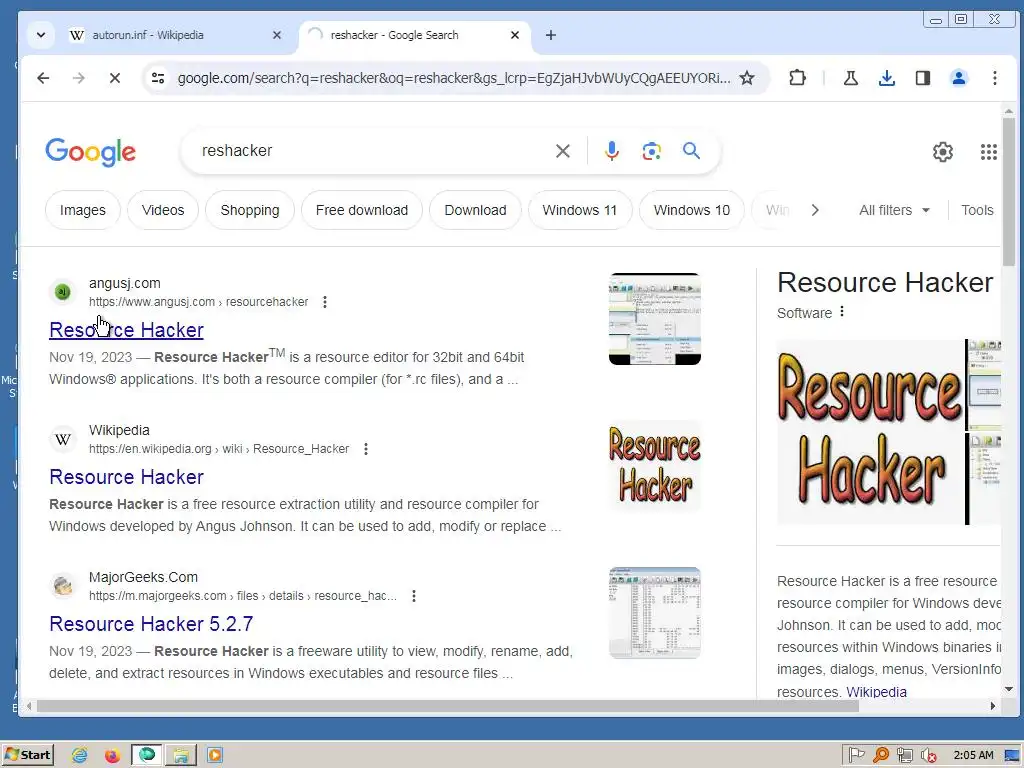
Task: Clear the search box with the X
Action: (562, 152)
